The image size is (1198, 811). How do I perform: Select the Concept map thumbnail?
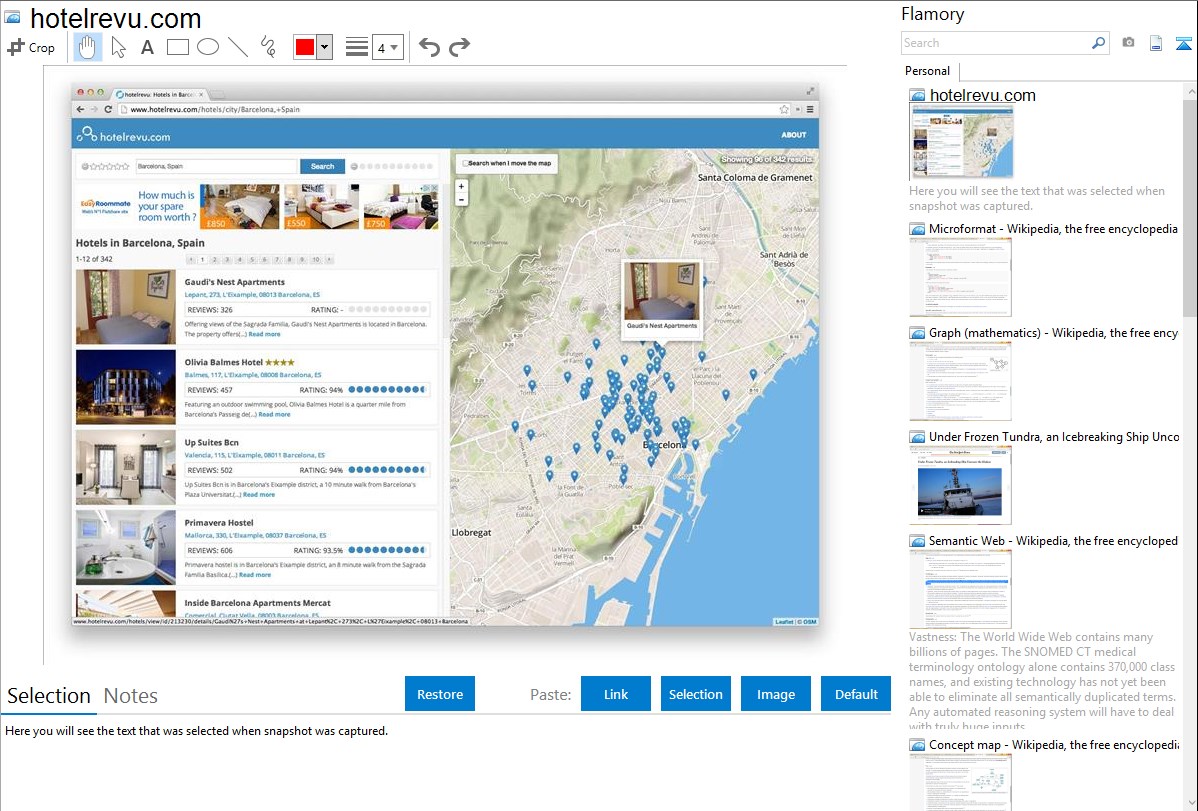(960, 782)
